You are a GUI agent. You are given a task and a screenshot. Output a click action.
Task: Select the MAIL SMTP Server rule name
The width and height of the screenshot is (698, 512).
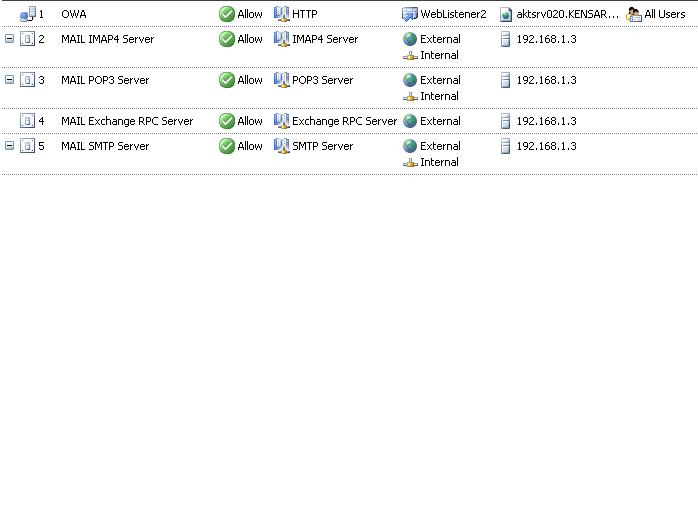105,146
